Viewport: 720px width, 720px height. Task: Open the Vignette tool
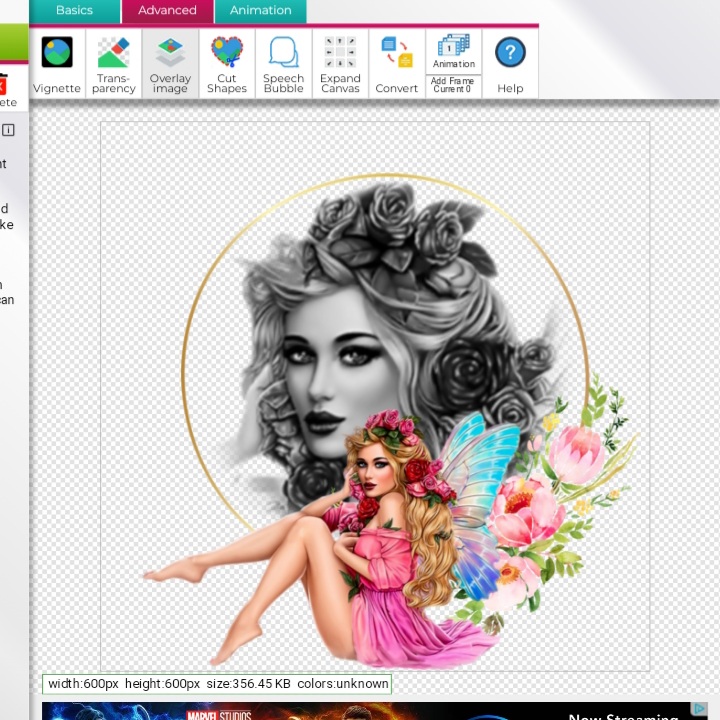(57, 64)
